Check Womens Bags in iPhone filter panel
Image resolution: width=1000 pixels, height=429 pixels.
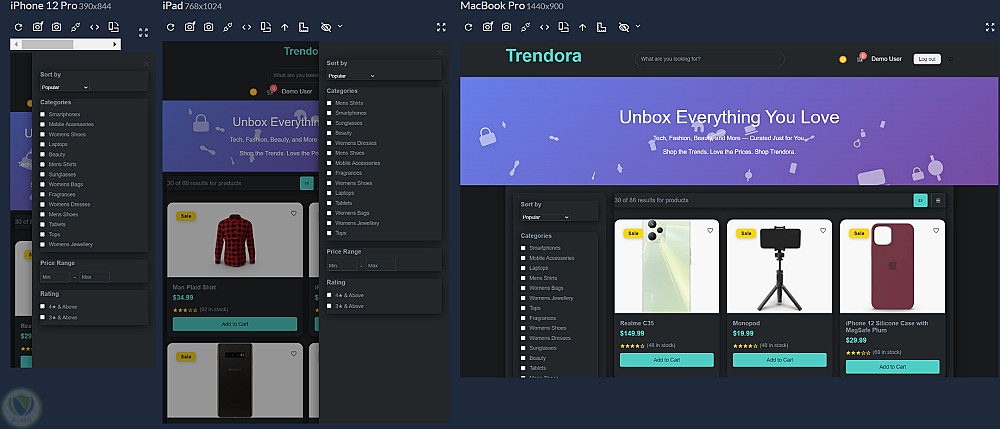point(43,185)
